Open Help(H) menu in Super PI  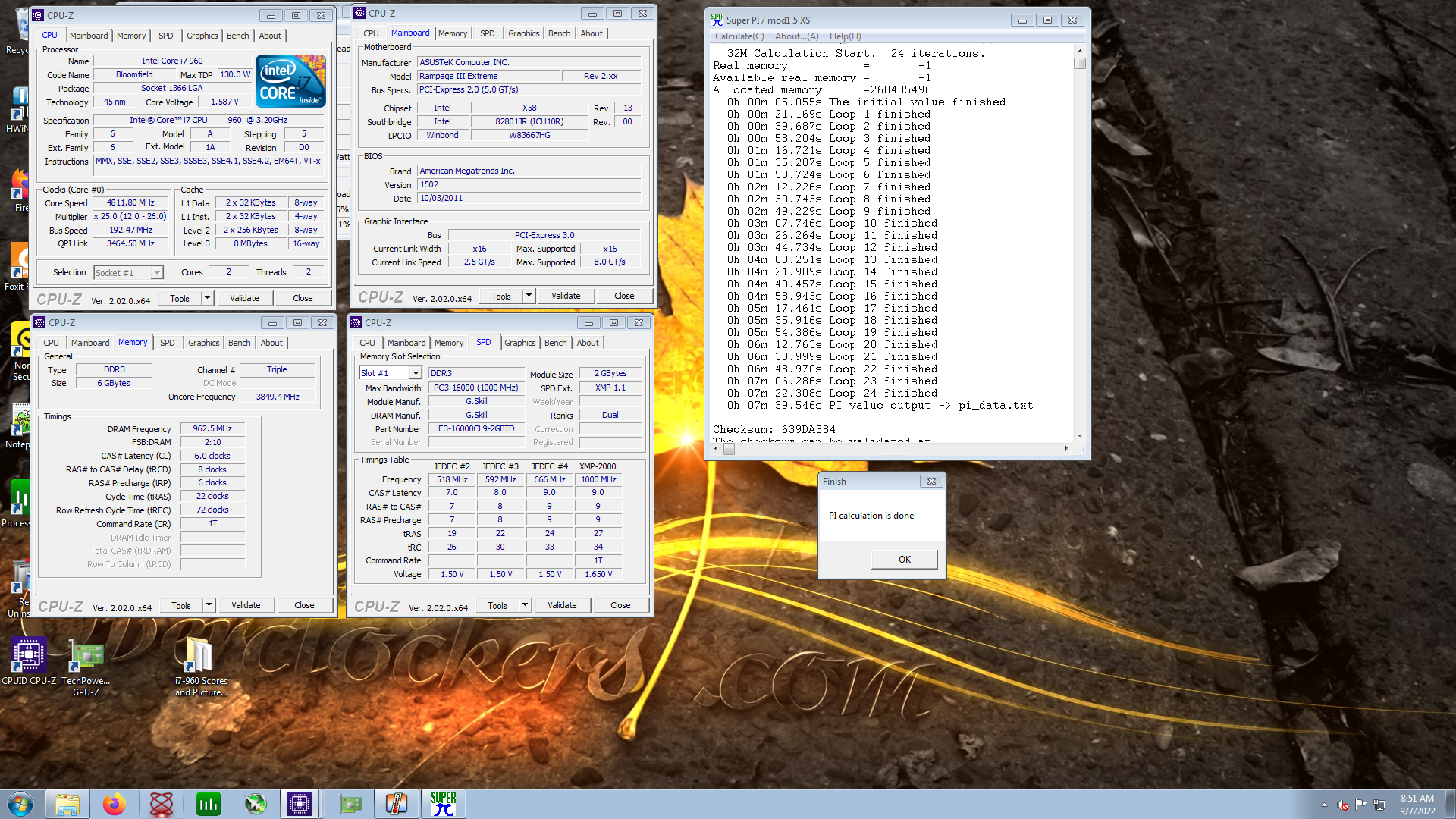[845, 36]
